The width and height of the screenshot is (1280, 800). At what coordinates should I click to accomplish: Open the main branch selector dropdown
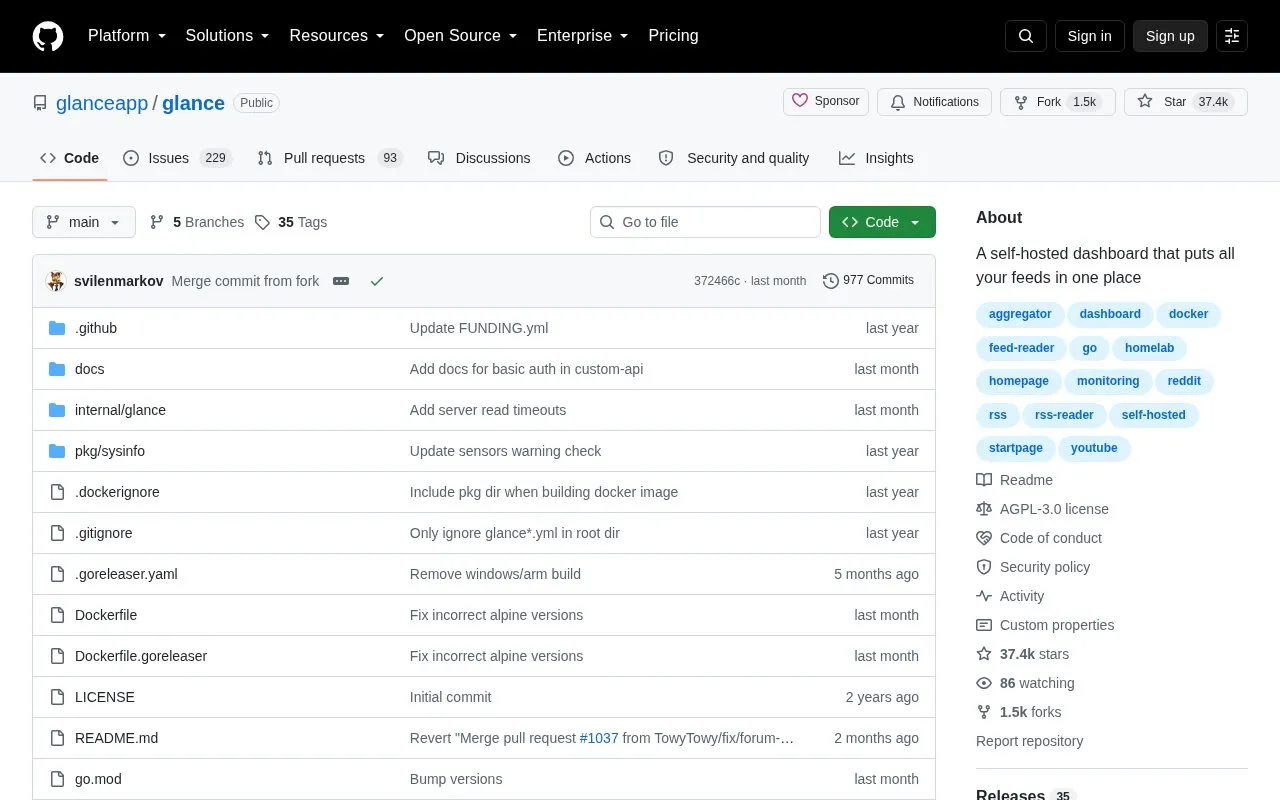pos(84,222)
